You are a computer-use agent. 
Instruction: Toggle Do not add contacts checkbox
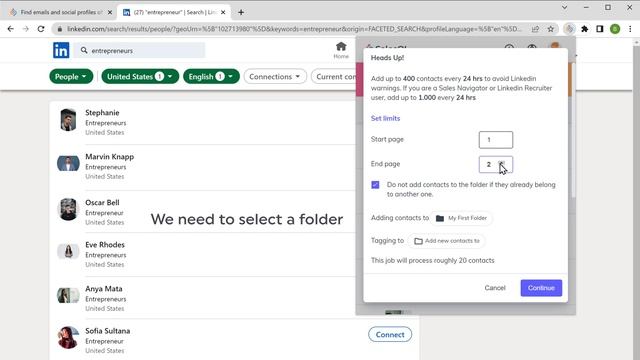pos(375,185)
